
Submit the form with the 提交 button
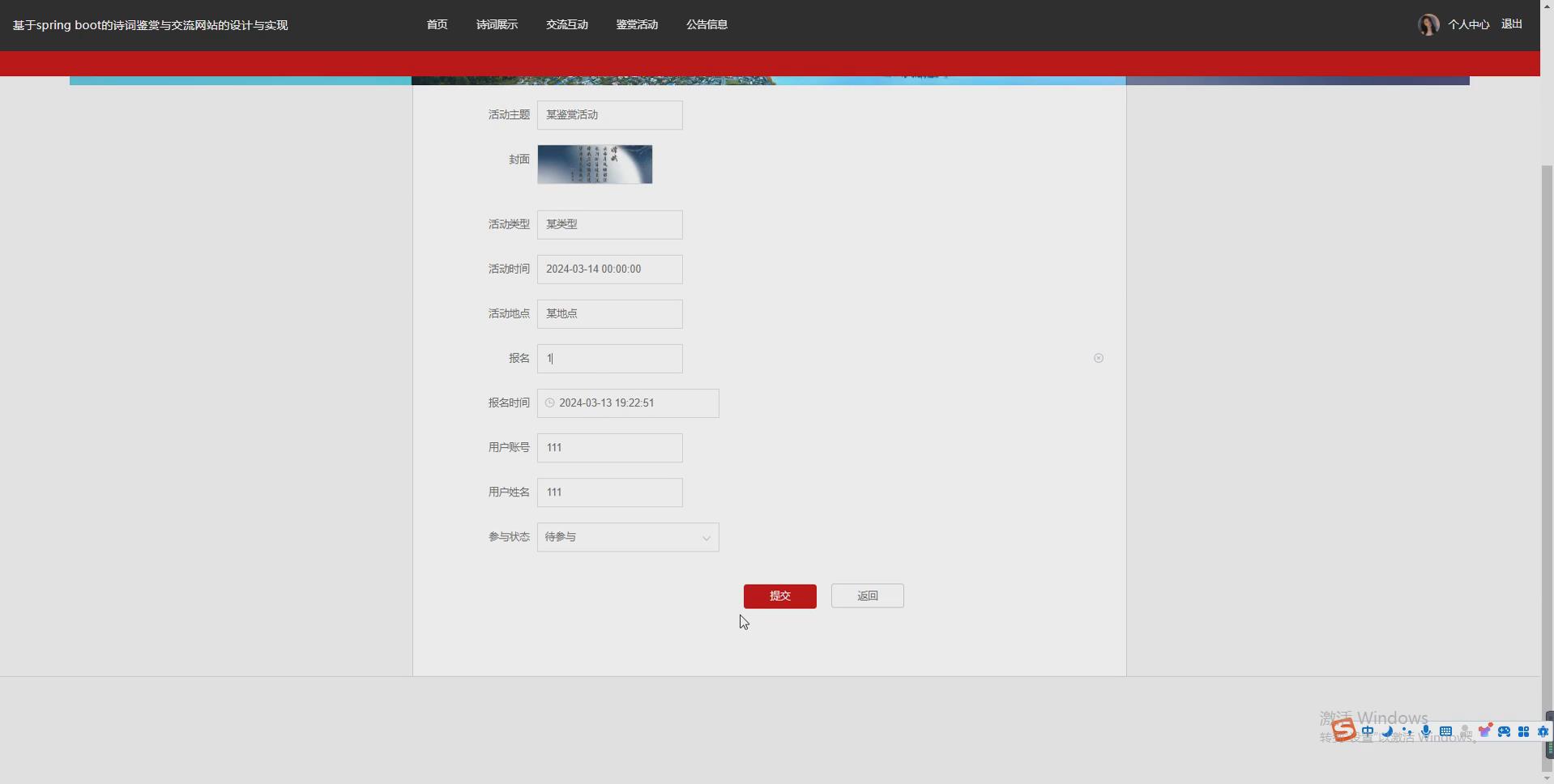click(780, 596)
